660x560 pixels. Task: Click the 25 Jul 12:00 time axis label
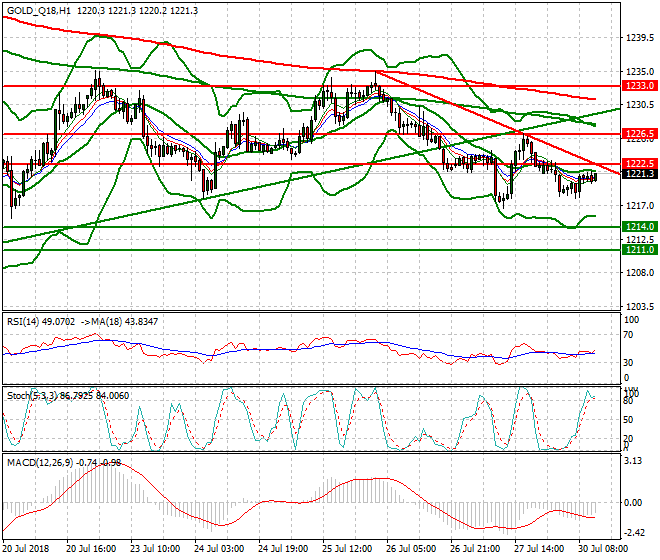tap(347, 549)
